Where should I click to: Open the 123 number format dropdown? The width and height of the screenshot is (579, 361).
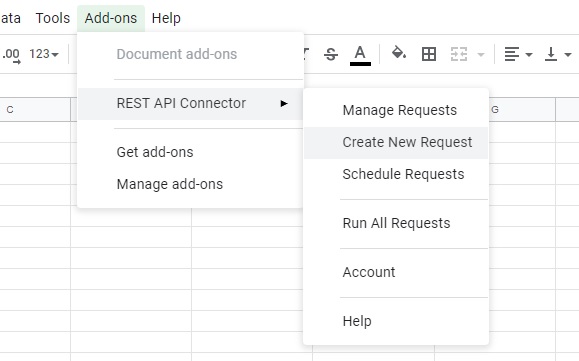pyautogui.click(x=44, y=54)
